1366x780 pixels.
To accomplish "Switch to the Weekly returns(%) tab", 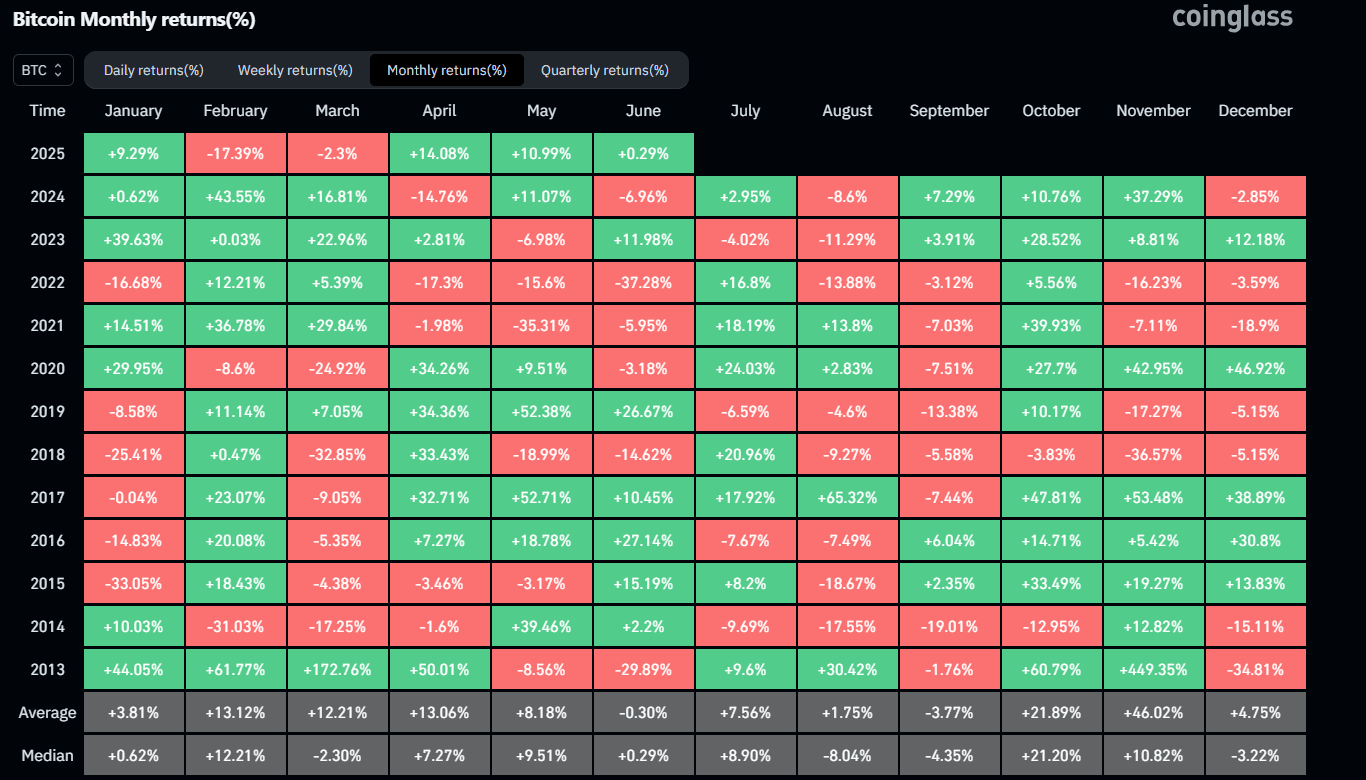I will tap(294, 70).
